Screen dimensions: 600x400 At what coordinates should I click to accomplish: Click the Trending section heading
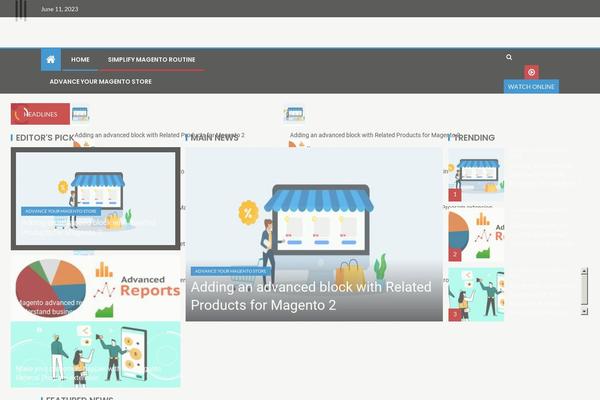(474, 138)
